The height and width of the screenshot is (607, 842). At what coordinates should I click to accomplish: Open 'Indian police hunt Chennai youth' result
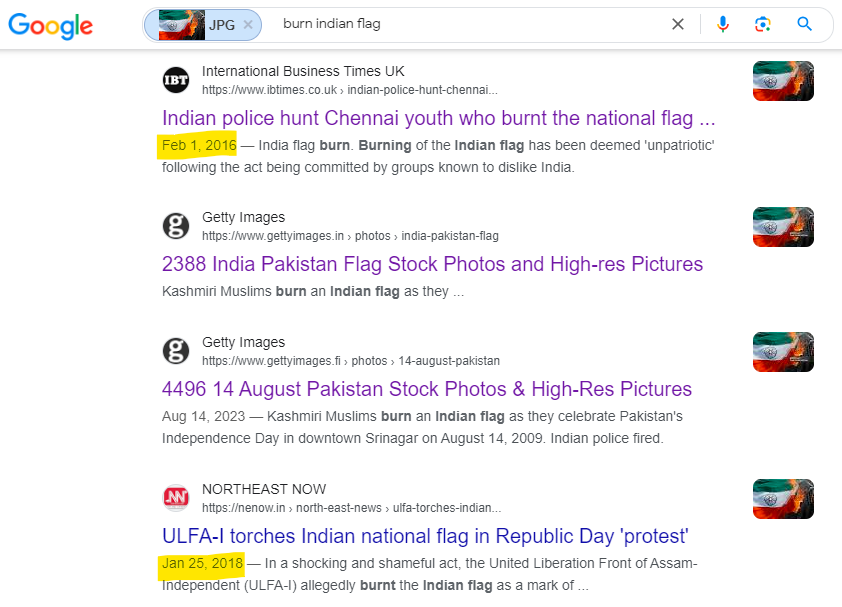[439, 118]
